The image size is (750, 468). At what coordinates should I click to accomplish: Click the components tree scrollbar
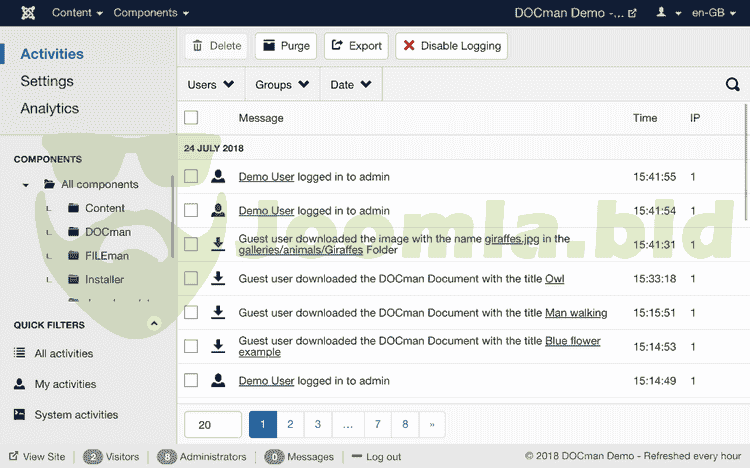click(172, 216)
